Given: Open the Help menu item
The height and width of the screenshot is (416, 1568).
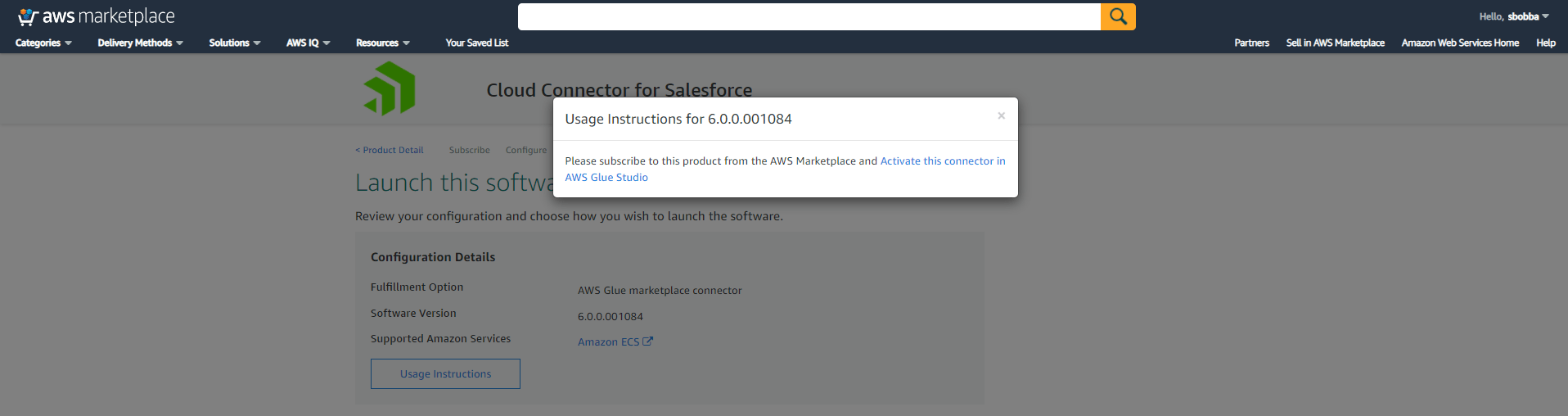Looking at the screenshot, I should 1545,43.
